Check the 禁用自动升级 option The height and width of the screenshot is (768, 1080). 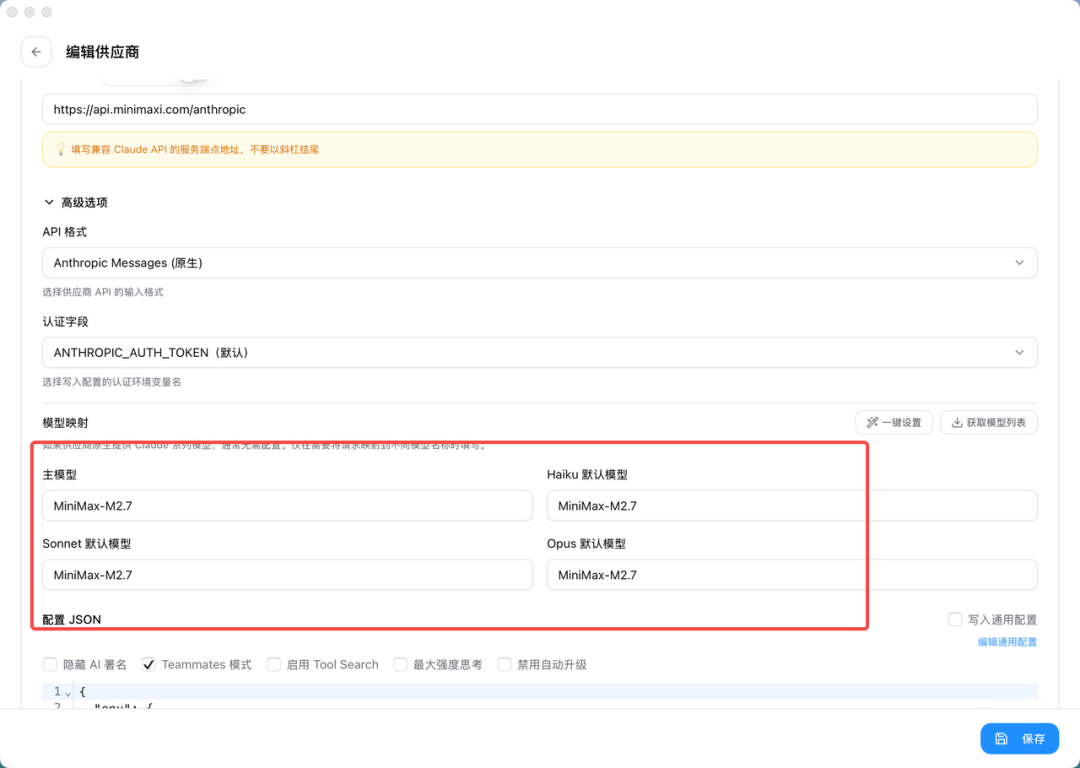[x=505, y=665]
